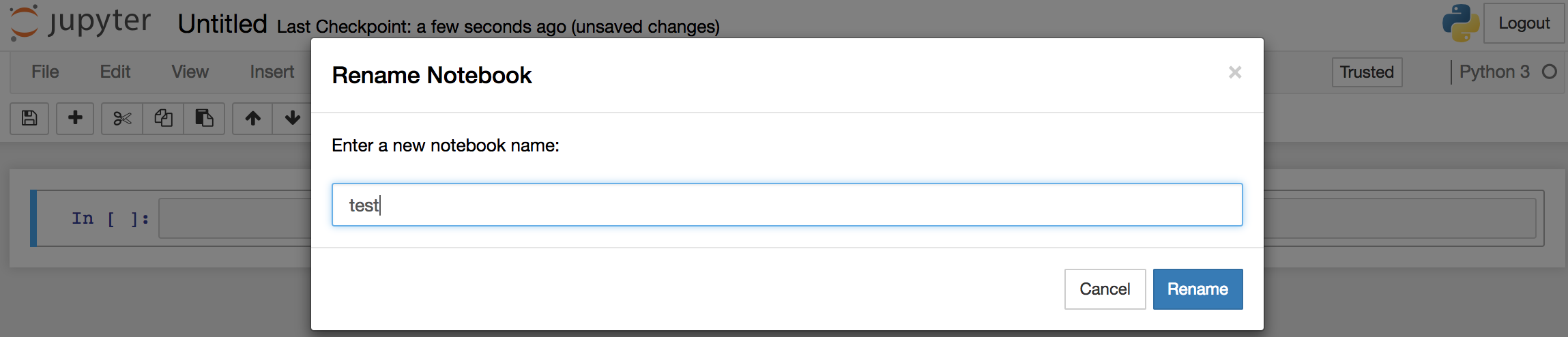This screenshot has height=337, width=1568.
Task: Open the Edit menu
Action: click(x=115, y=72)
